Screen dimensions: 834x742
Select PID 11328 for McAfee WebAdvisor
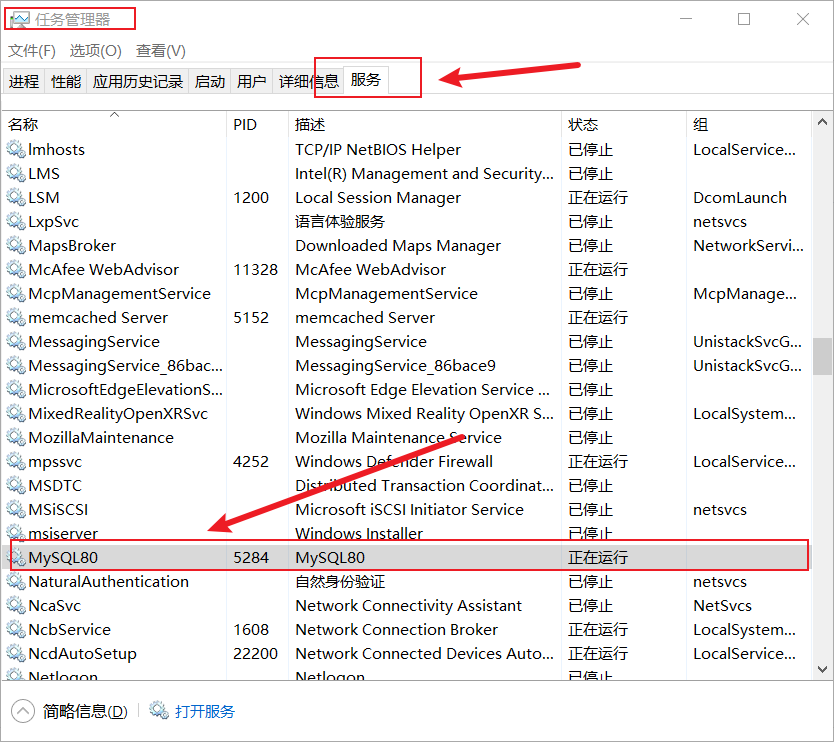coord(255,269)
